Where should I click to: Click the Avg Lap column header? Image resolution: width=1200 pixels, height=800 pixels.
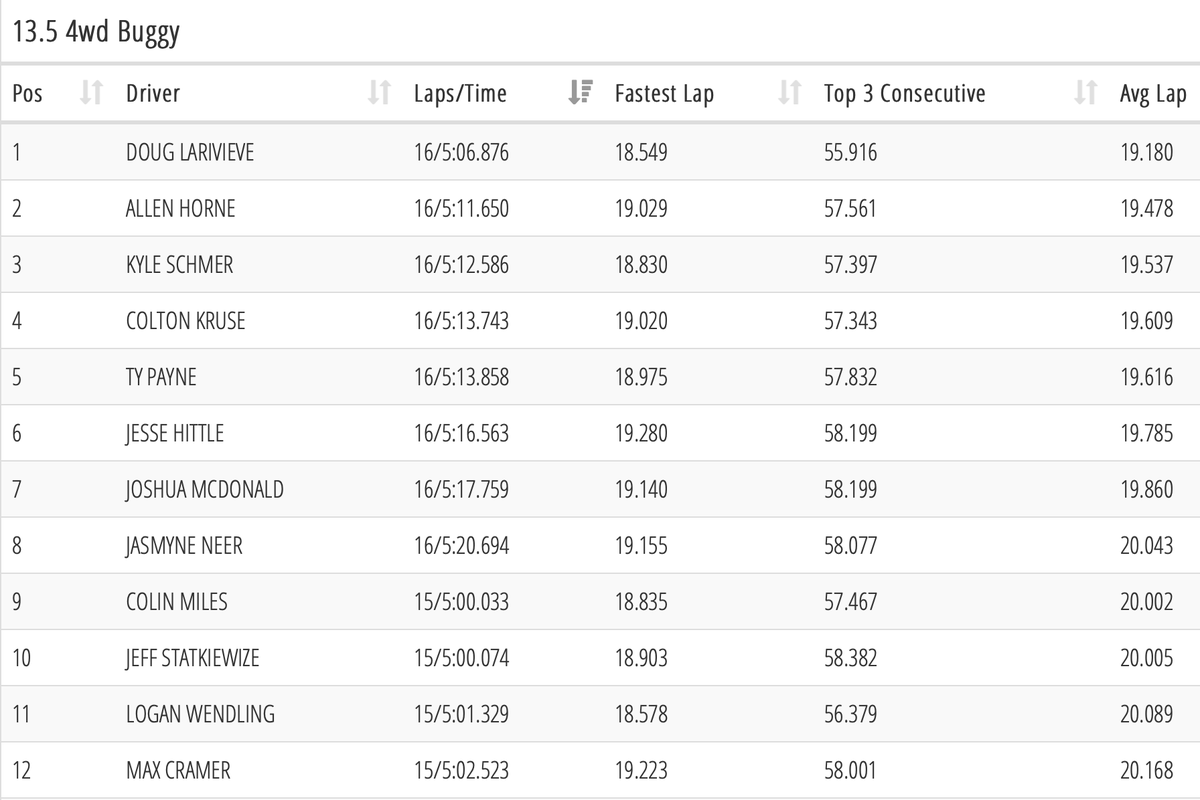(x=1153, y=94)
